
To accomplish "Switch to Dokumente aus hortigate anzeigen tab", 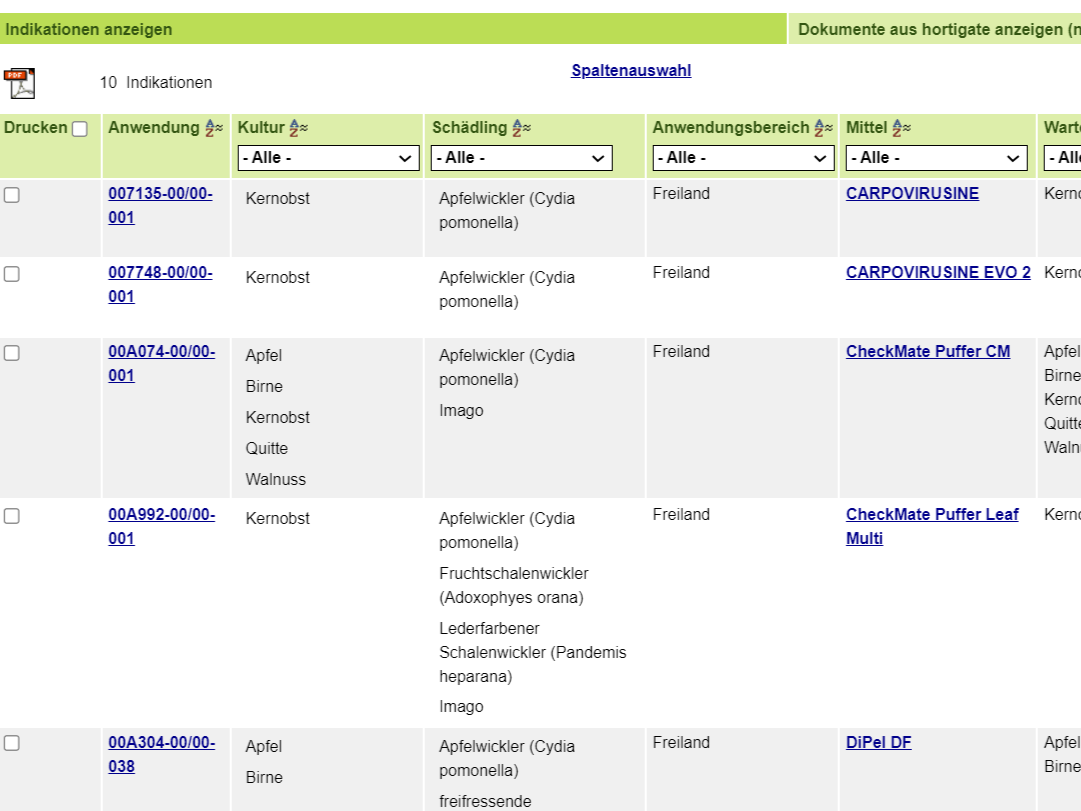I will [935, 29].
